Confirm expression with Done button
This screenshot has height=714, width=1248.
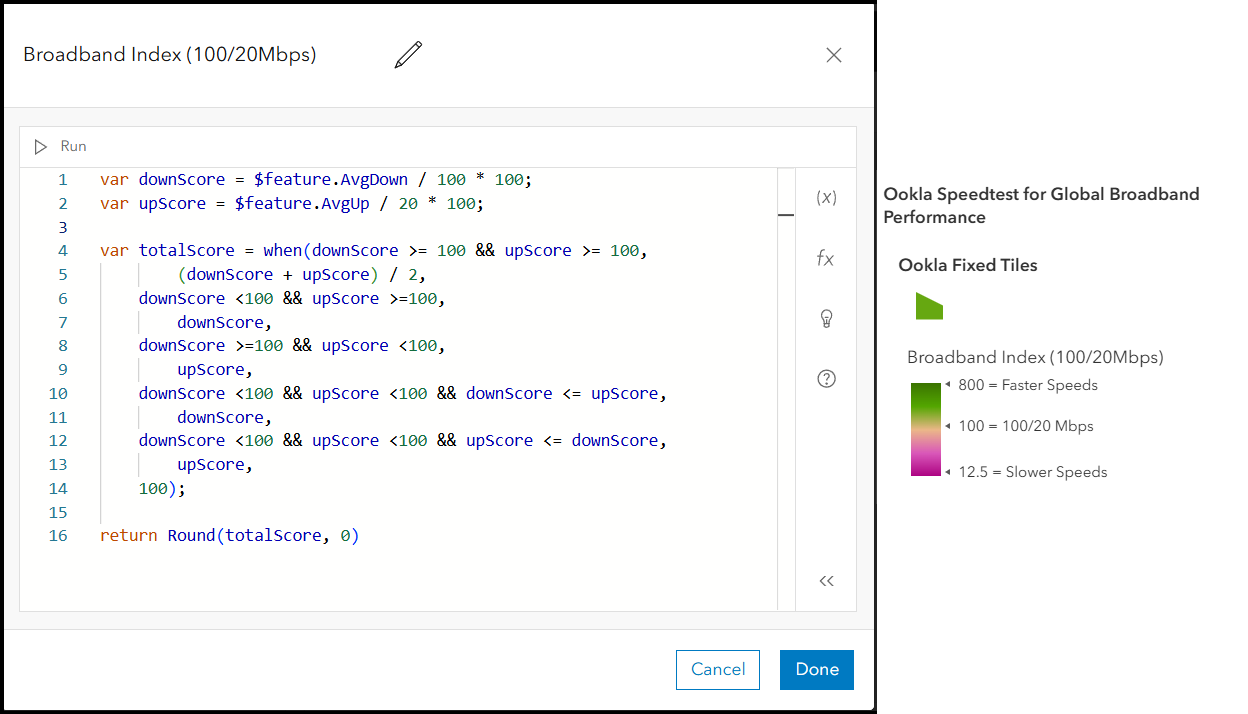pos(816,670)
